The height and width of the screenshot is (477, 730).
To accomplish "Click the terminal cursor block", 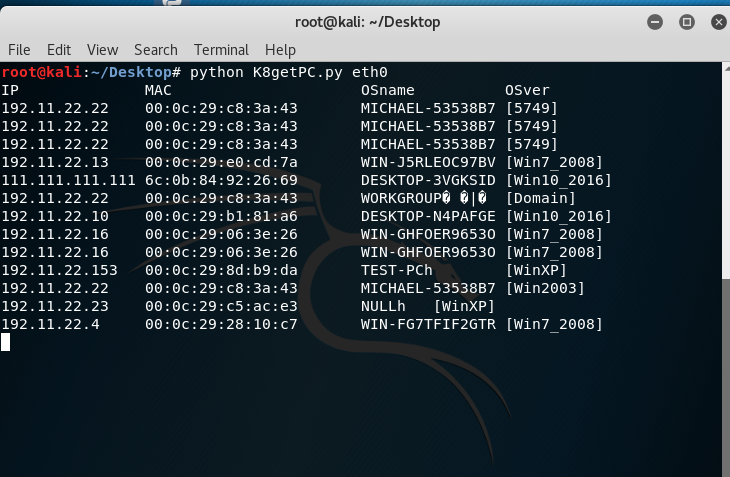I will pyautogui.click(x=6, y=342).
